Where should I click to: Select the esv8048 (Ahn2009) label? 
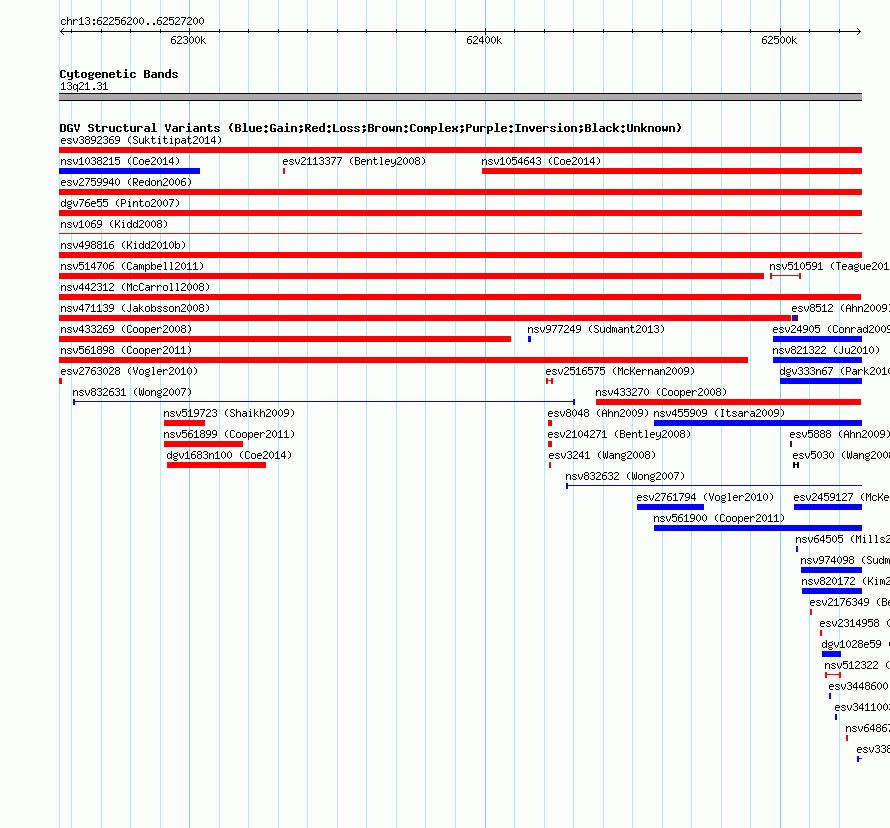click(x=598, y=413)
